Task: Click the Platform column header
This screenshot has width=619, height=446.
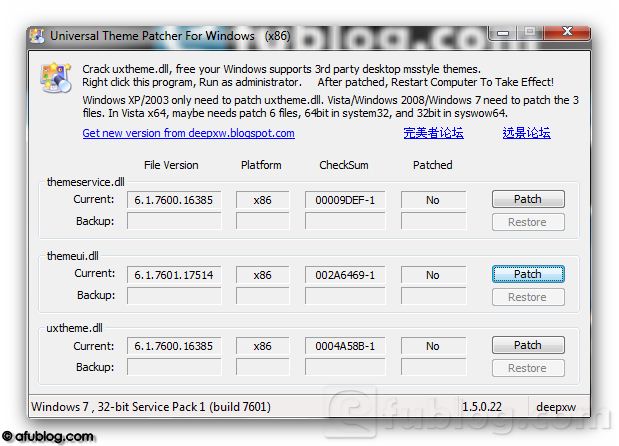Action: (x=261, y=165)
